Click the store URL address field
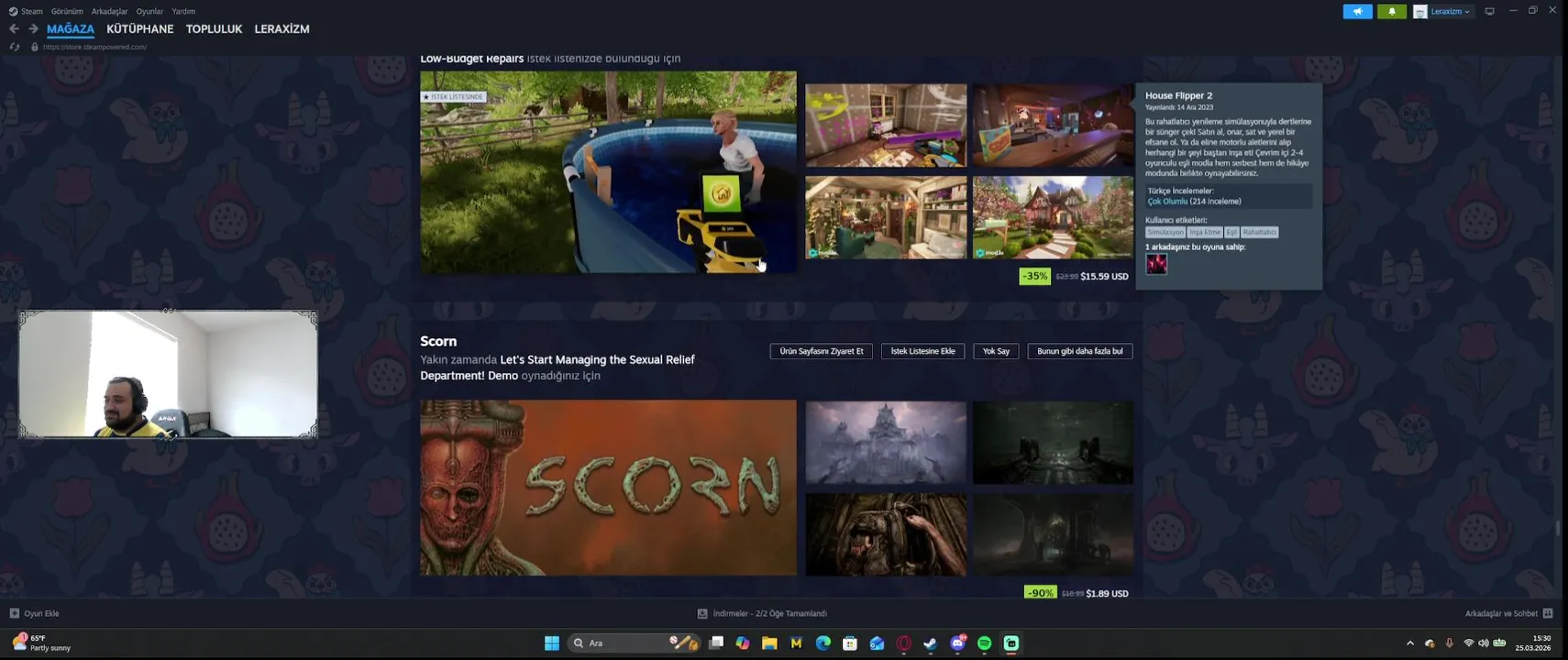The image size is (1568, 660). point(94,47)
